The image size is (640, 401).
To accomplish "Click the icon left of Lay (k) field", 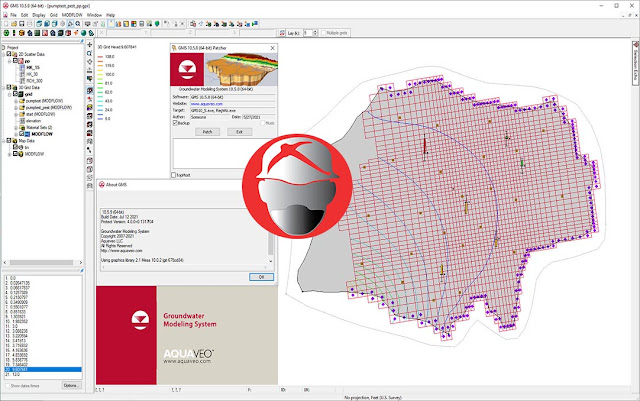I will (282, 33).
